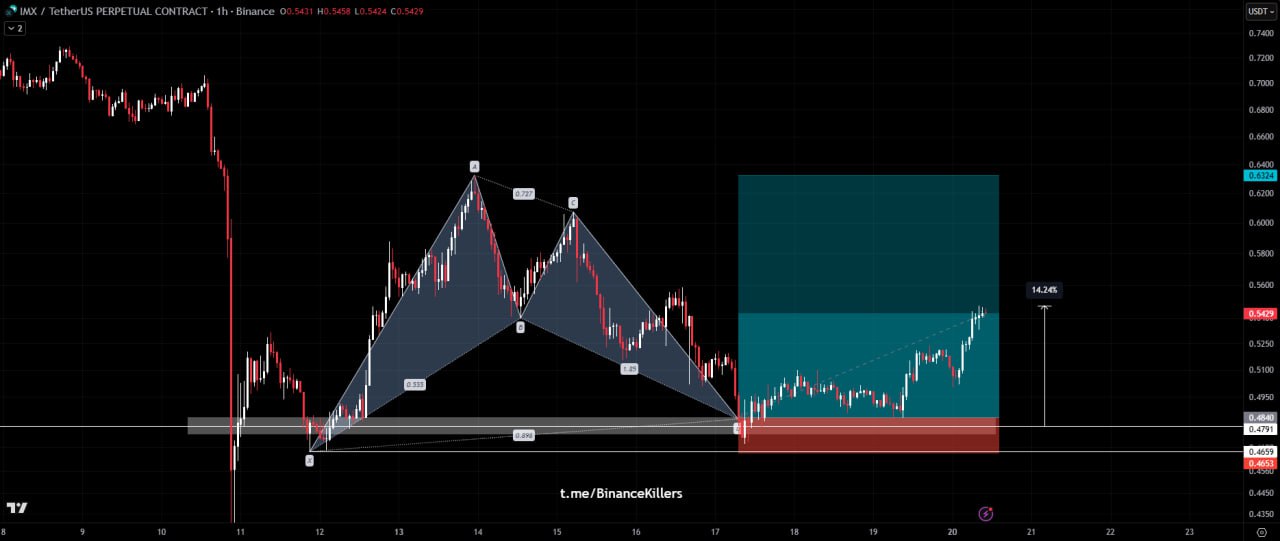Click the IMX coin logo icon
This screenshot has width=1280, height=541.
click(x=11, y=11)
